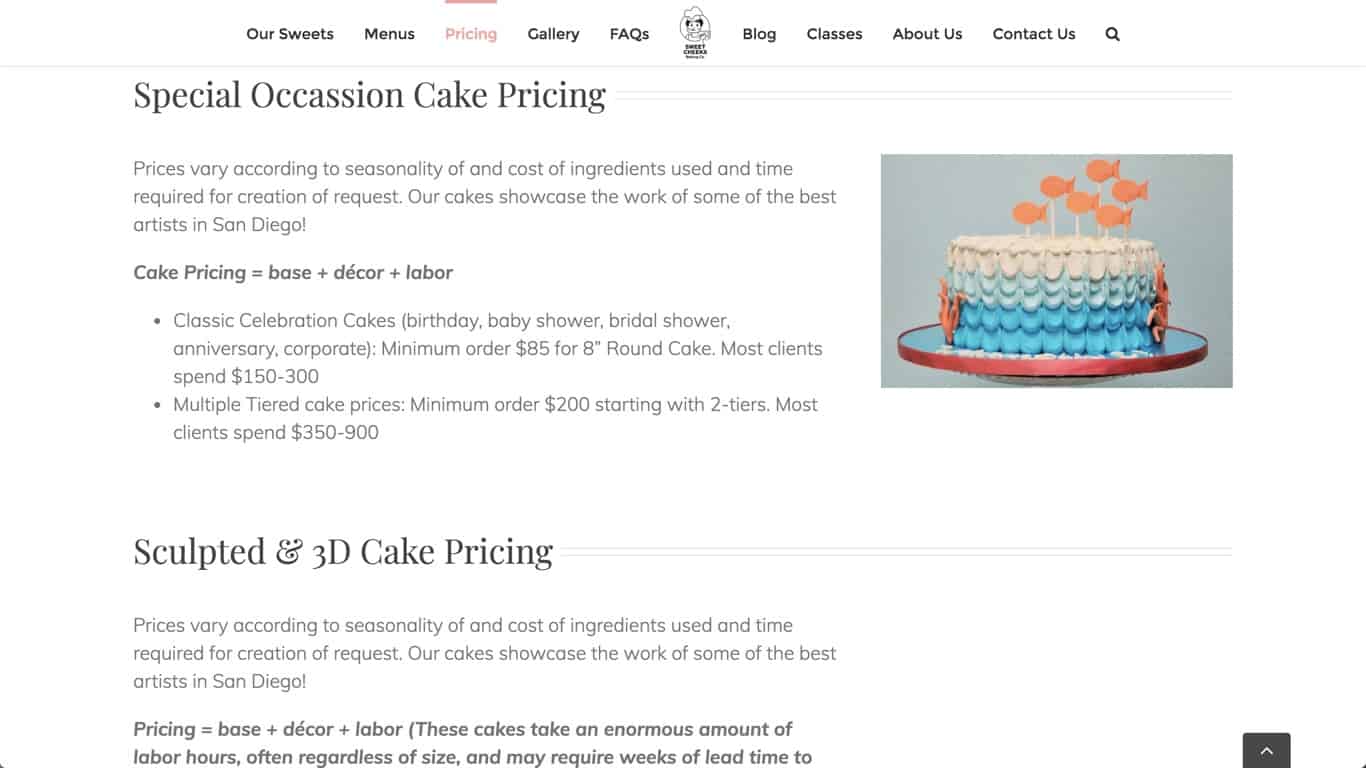Click the Multiple Tiered cake prices bullet

coord(495,418)
